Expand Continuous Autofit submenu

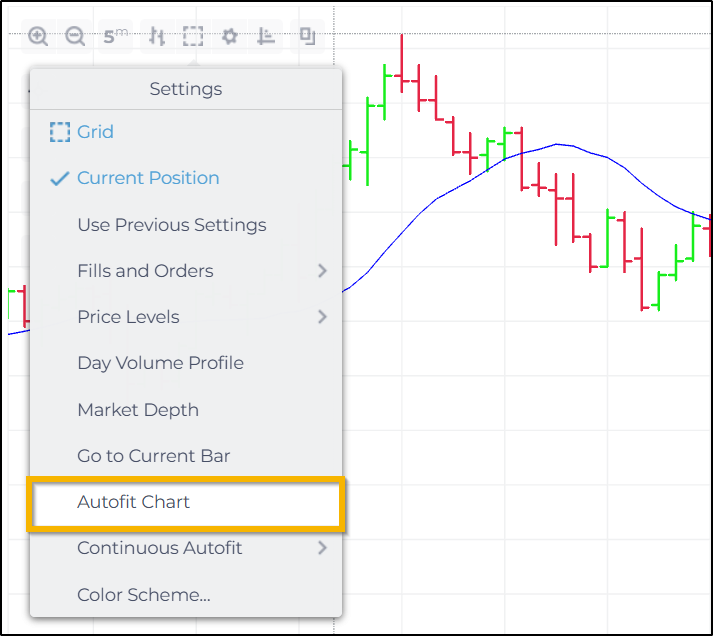(186, 548)
